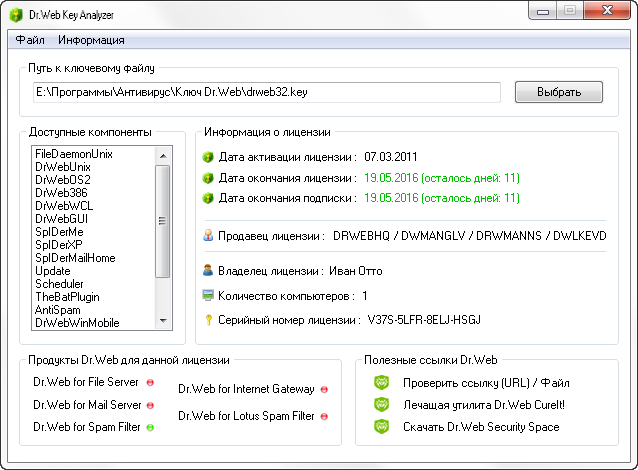This screenshot has width=638, height=470.
Task: Click the shield icon beside Скачать Dr.Web
Action: tap(382, 426)
